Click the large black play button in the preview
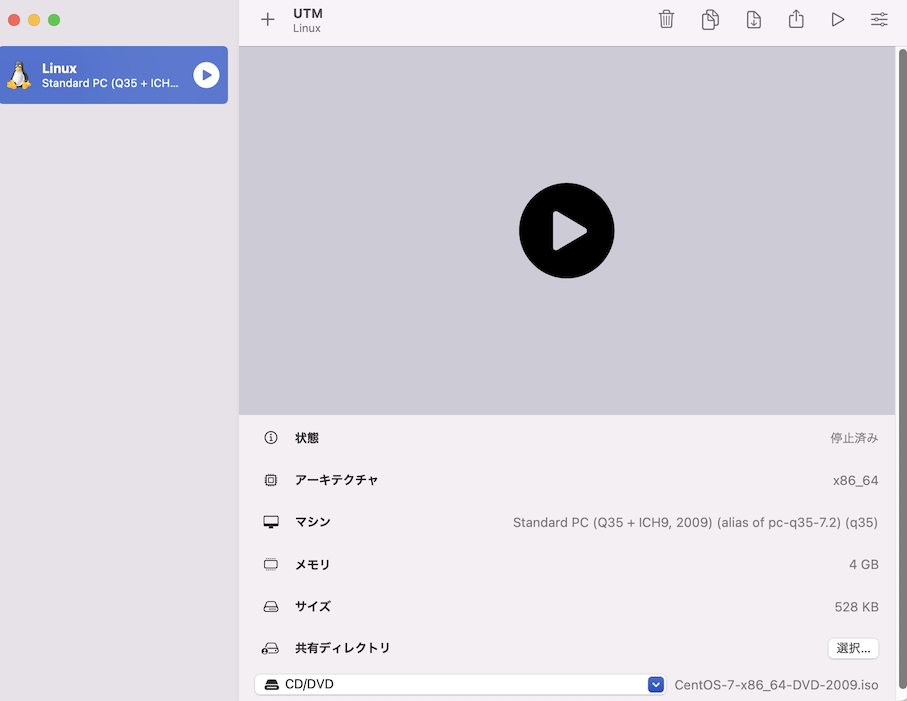 (x=566, y=231)
